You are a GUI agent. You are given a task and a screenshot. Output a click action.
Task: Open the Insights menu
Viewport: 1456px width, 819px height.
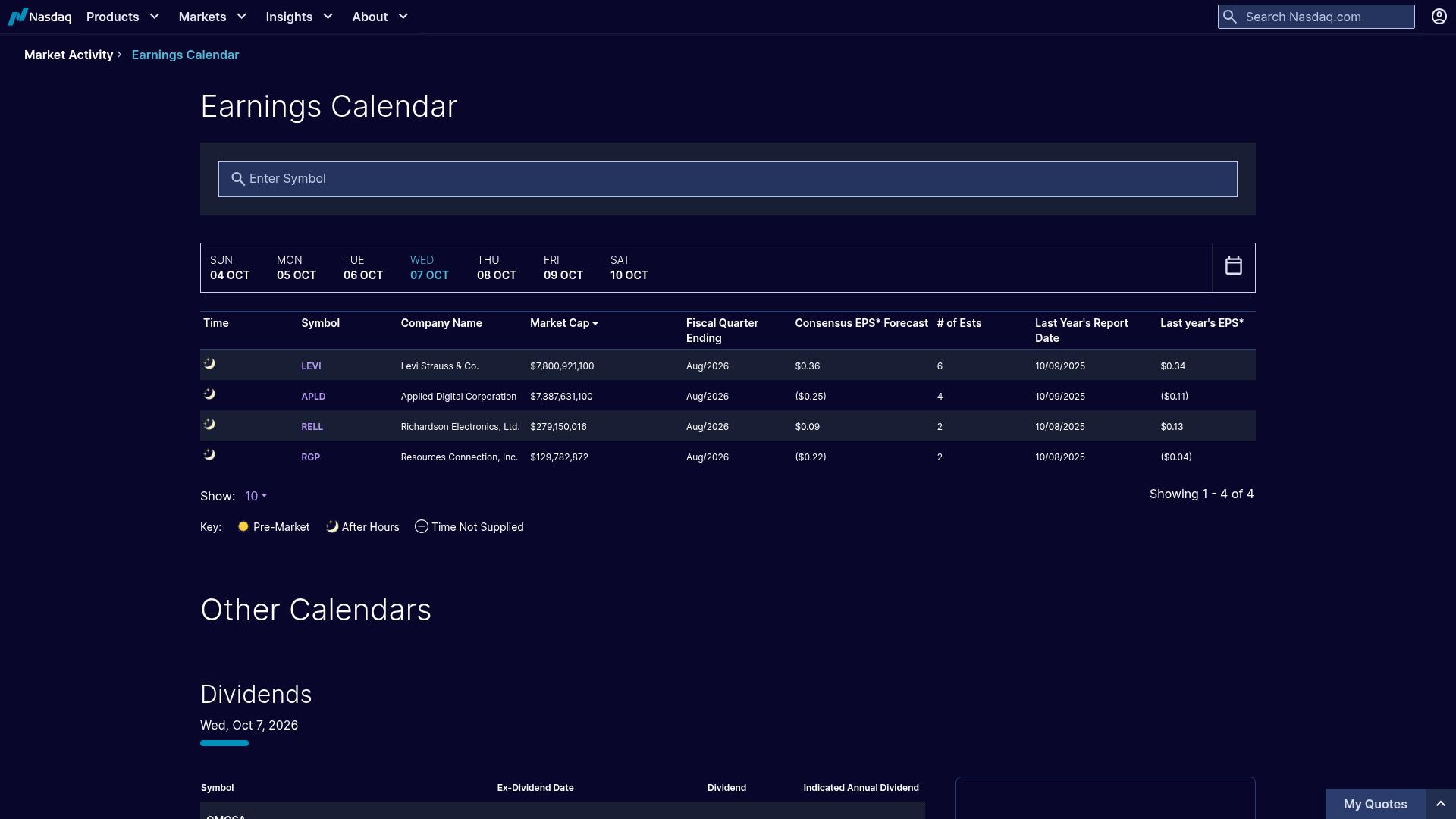[300, 17]
